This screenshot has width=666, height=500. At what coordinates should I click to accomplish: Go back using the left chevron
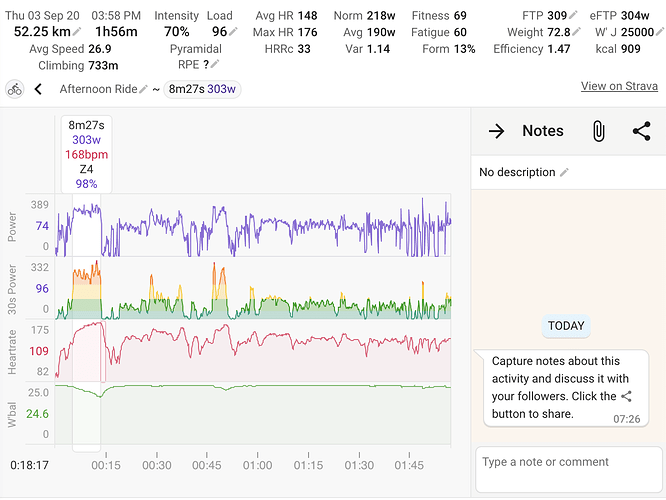click(39, 89)
